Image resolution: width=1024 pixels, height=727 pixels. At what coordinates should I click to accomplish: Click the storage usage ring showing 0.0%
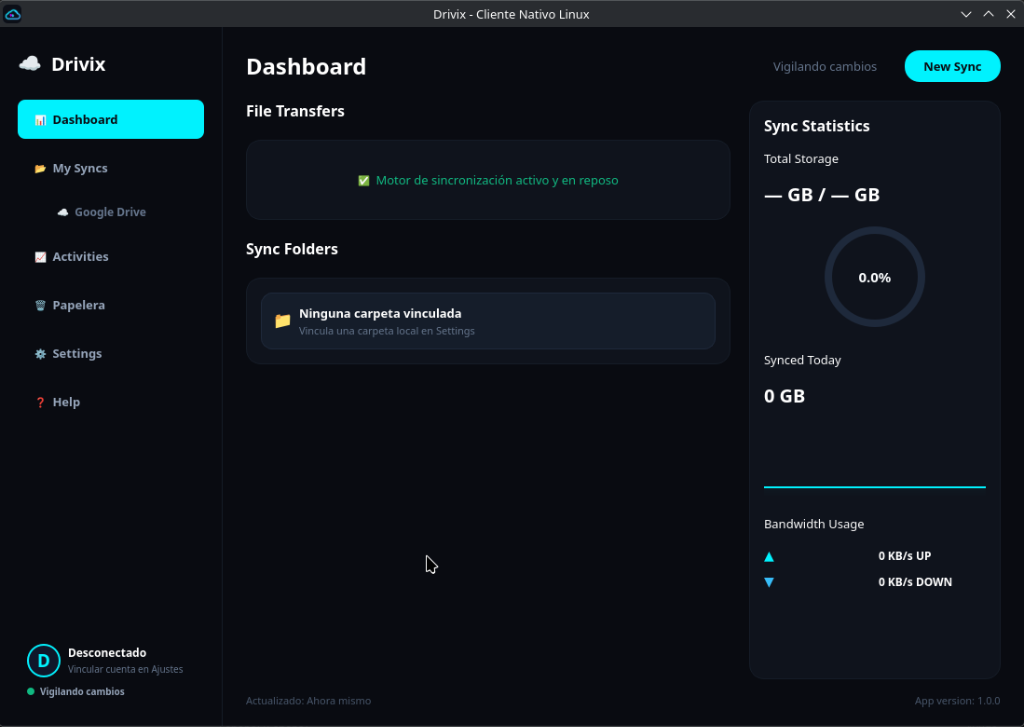874,277
